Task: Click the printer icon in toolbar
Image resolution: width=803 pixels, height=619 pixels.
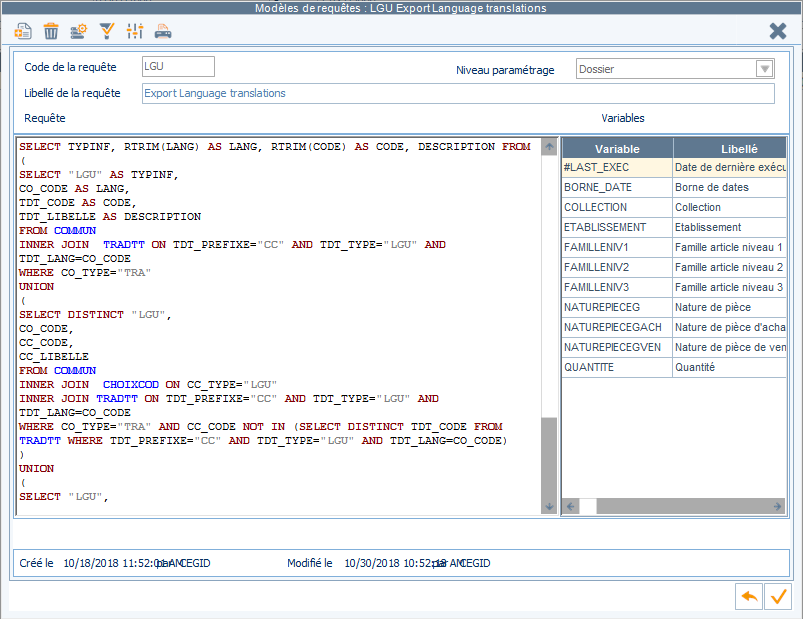Action: [x=163, y=31]
